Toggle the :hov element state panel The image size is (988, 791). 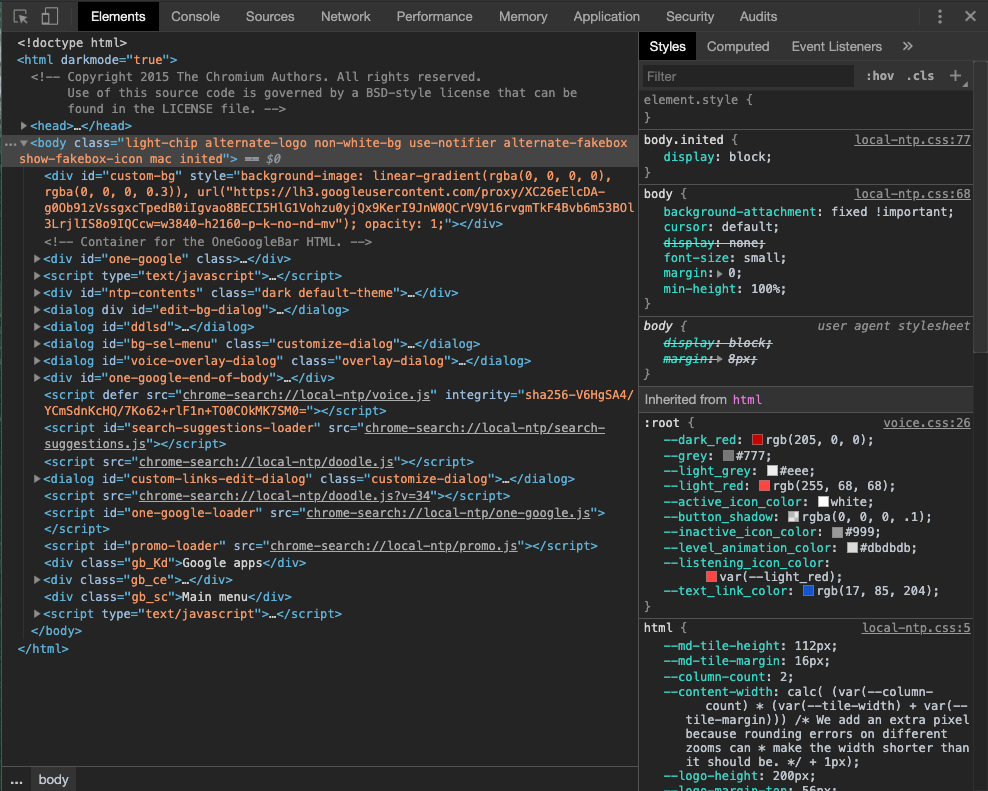[x=880, y=76]
